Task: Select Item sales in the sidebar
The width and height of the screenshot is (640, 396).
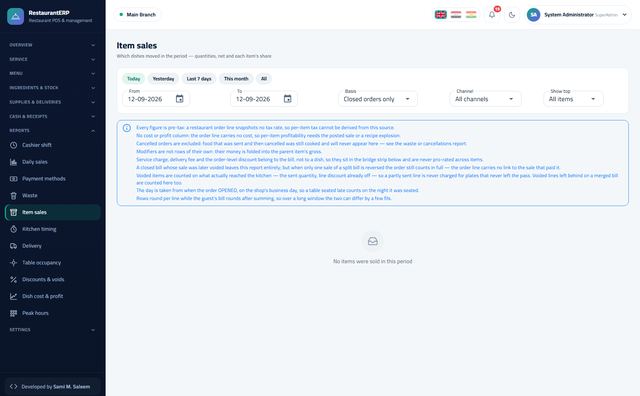Action: [x=53, y=212]
